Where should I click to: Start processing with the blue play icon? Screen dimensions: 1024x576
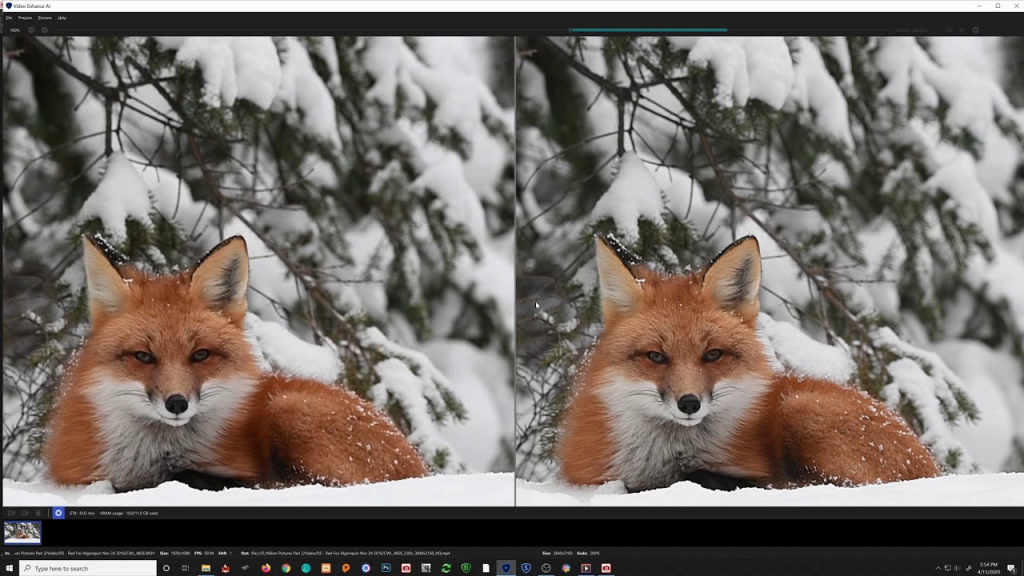click(58, 512)
